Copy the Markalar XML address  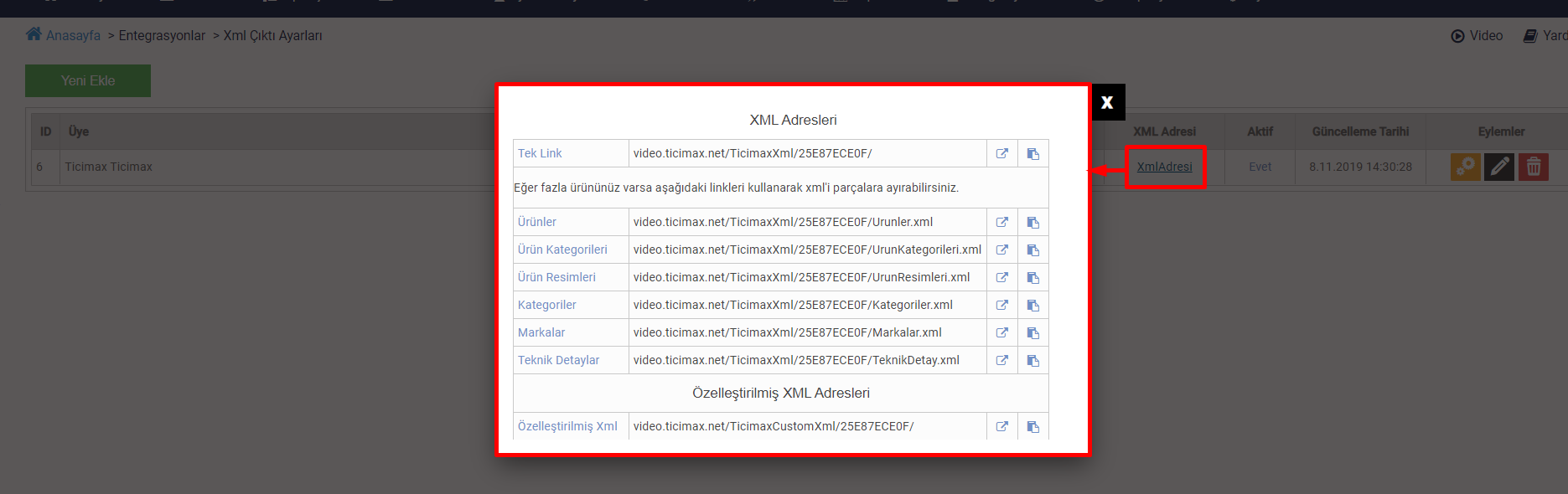1032,332
